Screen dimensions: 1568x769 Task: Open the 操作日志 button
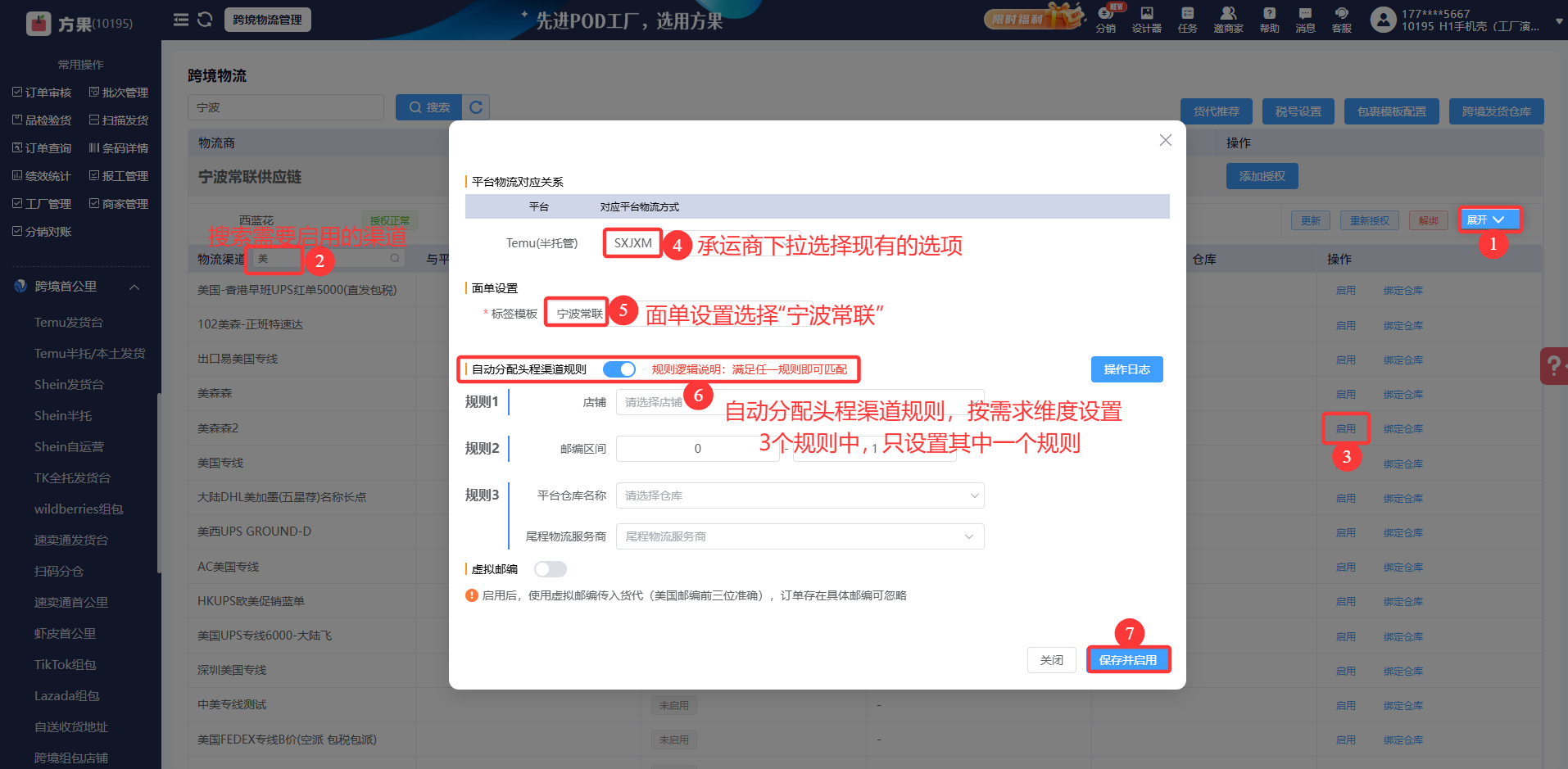[x=1126, y=369]
